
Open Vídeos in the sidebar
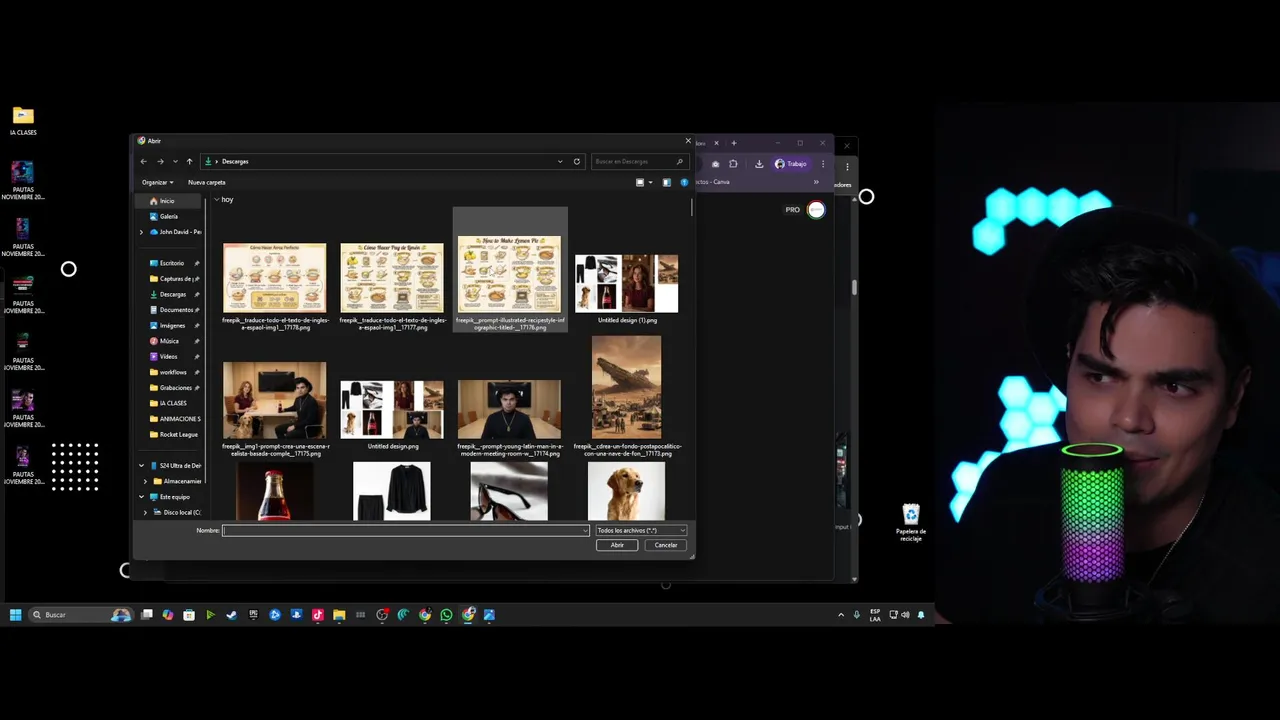point(168,356)
